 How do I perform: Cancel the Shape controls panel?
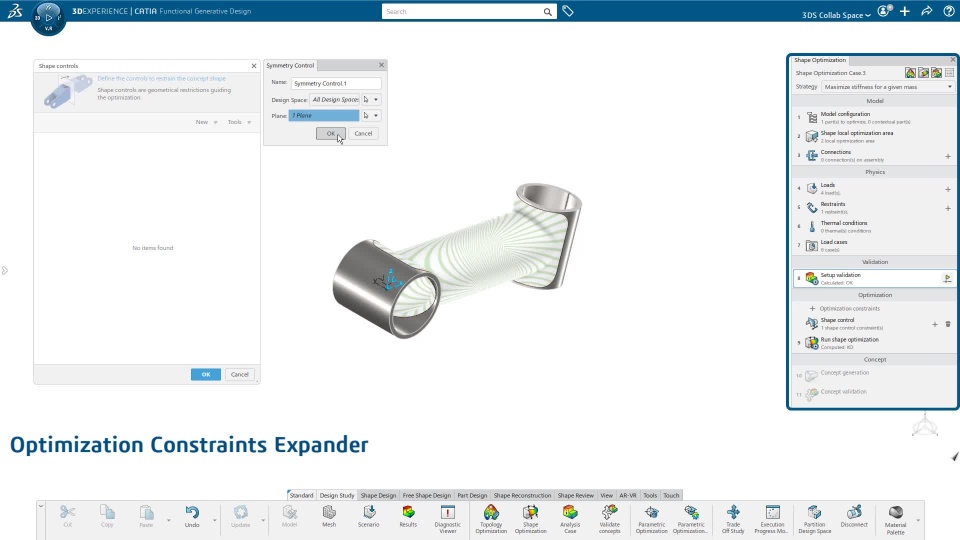pyautogui.click(x=239, y=374)
